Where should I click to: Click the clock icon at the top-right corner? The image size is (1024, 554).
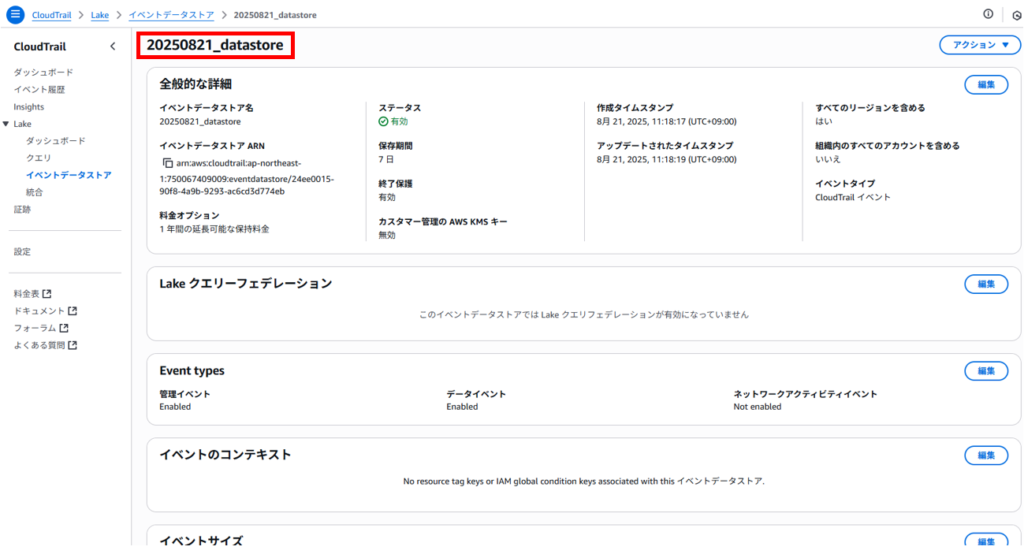pos(1017,15)
